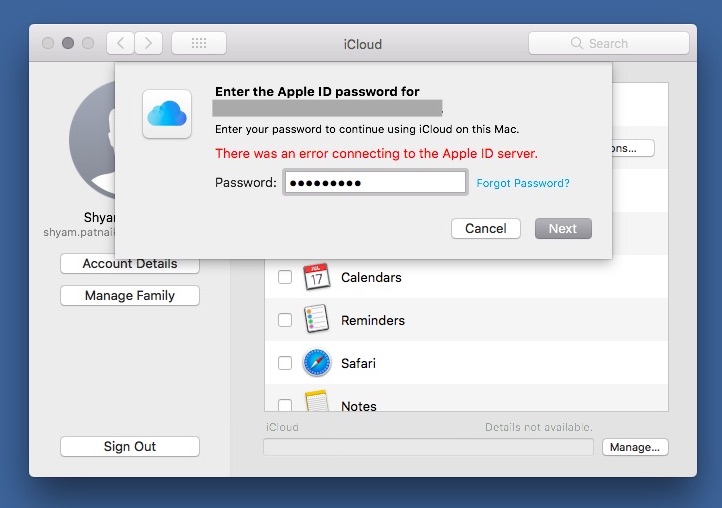Viewport: 722px width, 508px height.
Task: Go back with the left arrow button
Action: [x=121, y=43]
